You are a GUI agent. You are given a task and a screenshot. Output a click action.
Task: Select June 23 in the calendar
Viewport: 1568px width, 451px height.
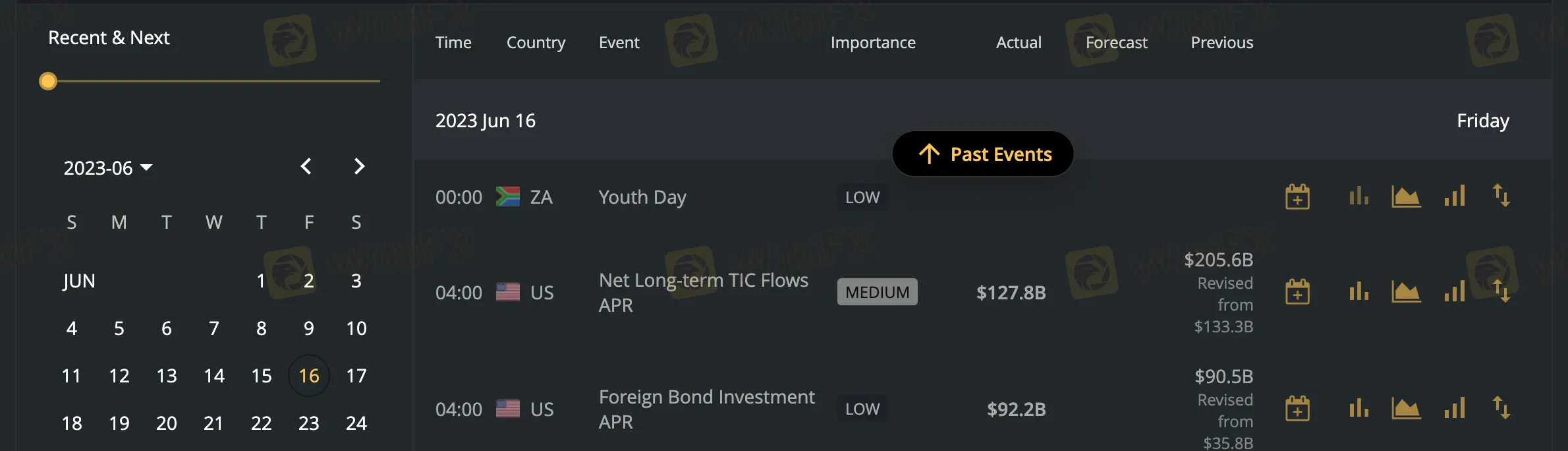(x=308, y=423)
